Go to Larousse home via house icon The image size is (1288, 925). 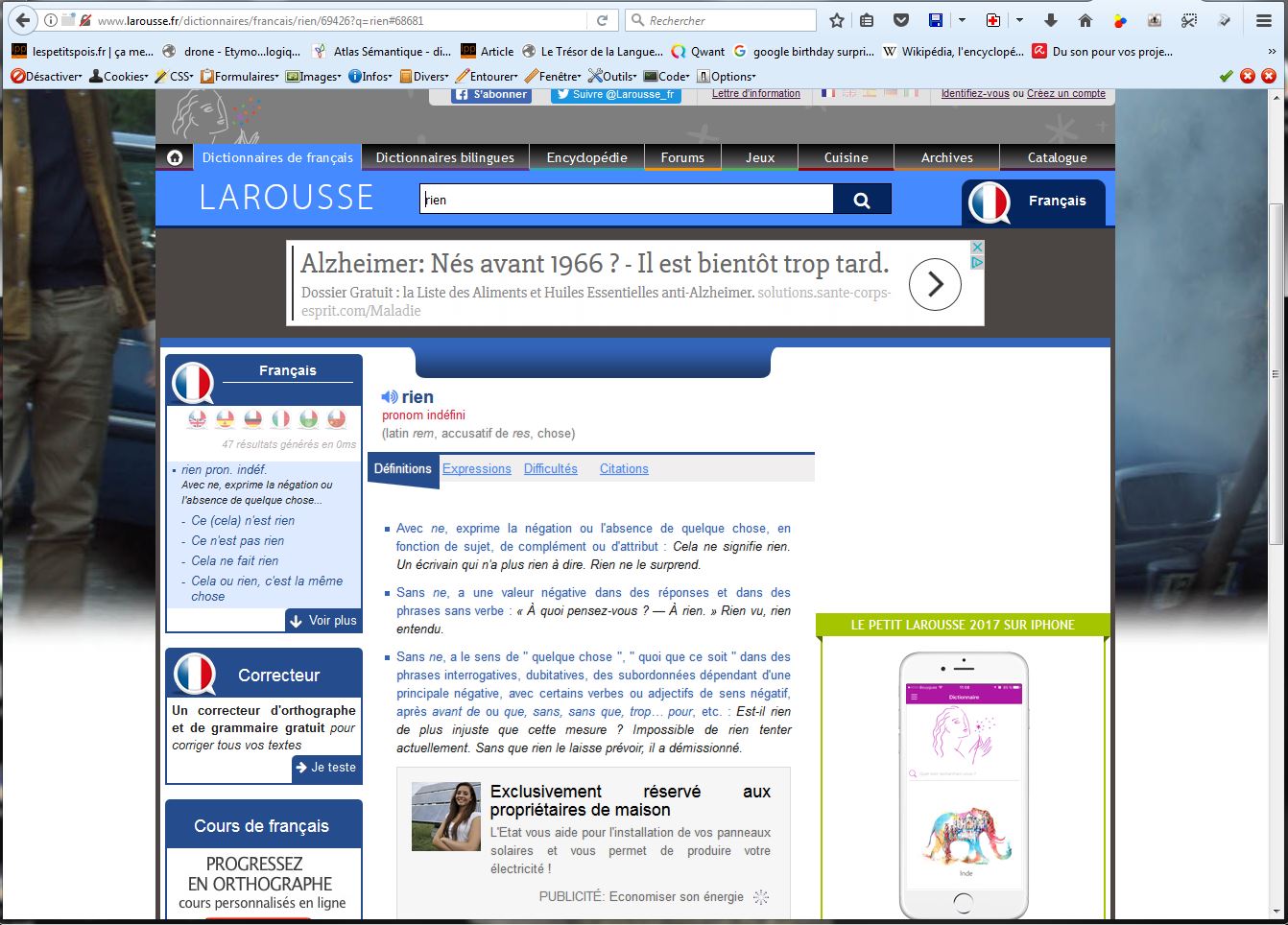coord(175,157)
